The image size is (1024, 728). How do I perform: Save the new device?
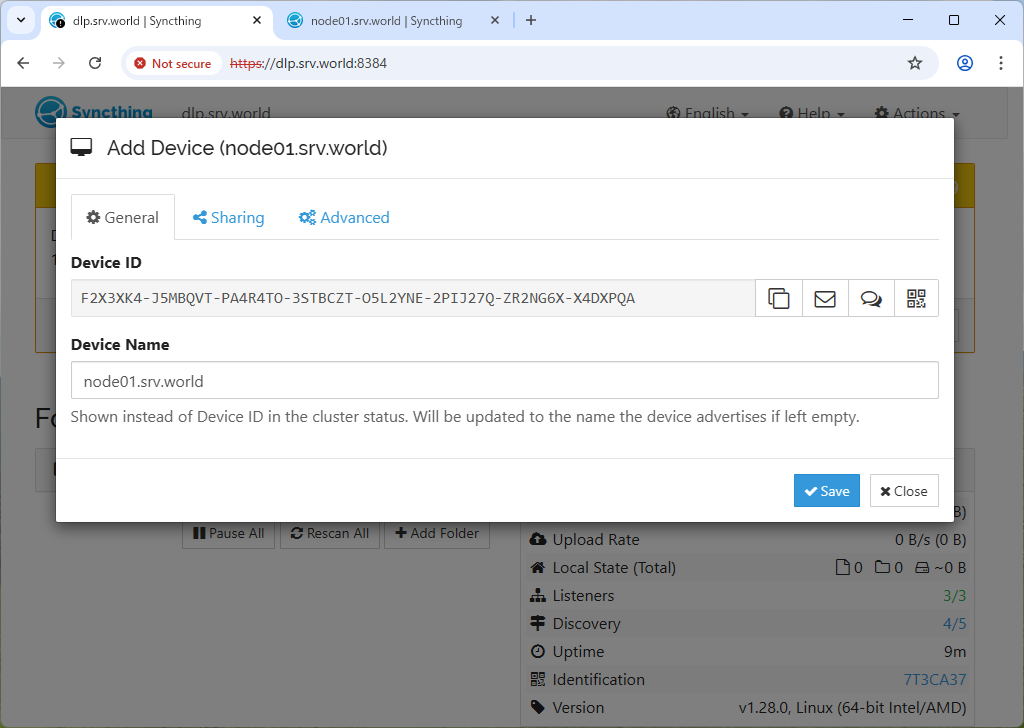826,491
